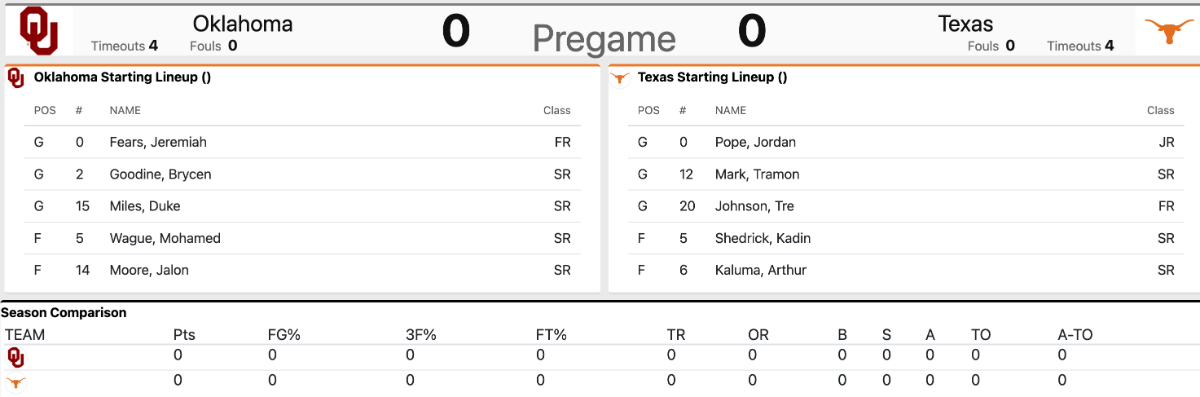Click the NAME header in Oklahoma lineup
1200x397 pixels.
[x=125, y=110]
